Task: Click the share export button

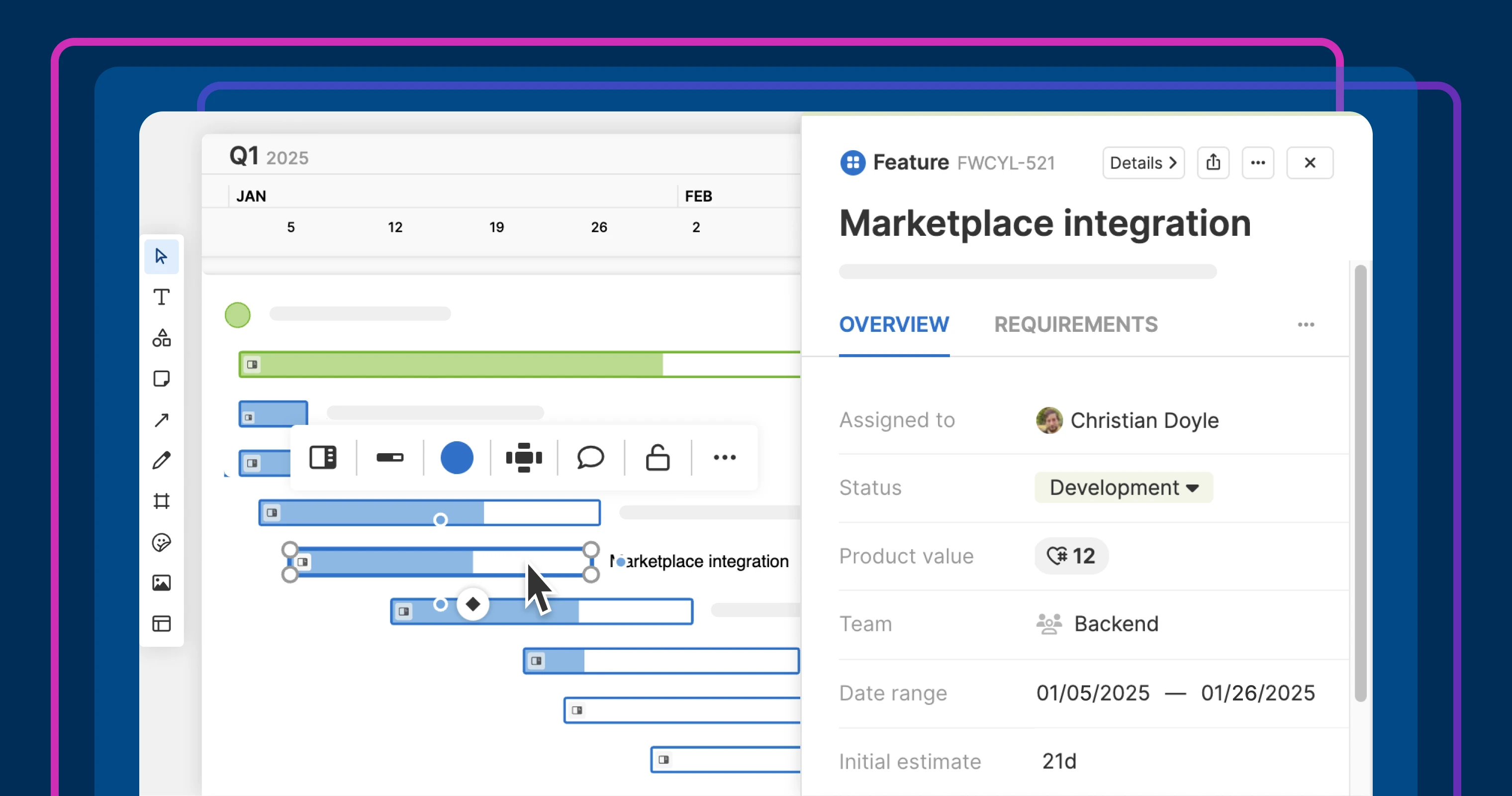Action: coord(1213,163)
